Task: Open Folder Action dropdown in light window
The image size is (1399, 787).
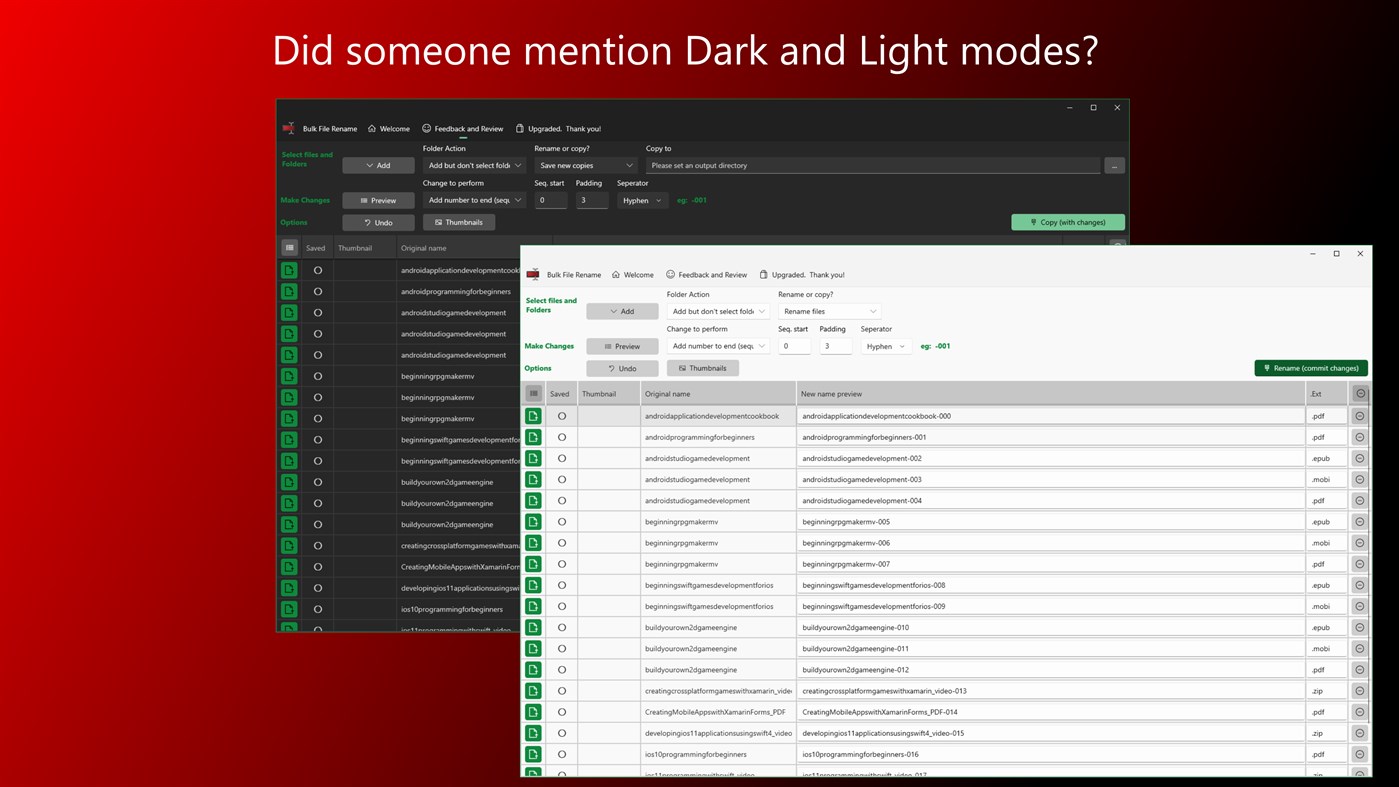Action: (x=719, y=311)
